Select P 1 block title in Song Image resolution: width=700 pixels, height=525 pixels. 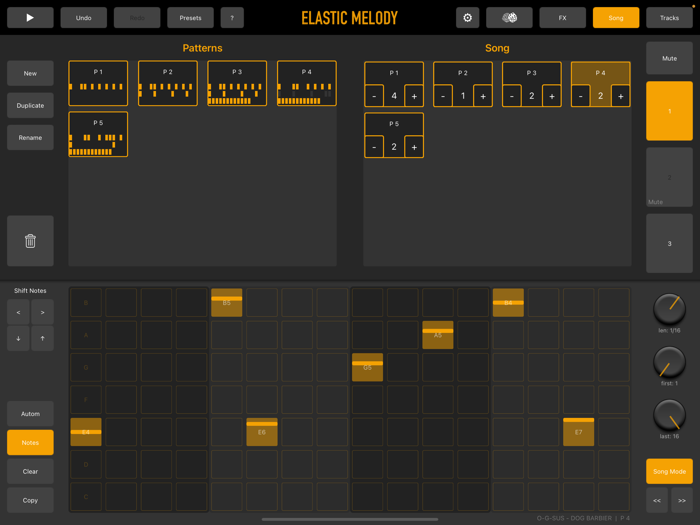coord(394,73)
